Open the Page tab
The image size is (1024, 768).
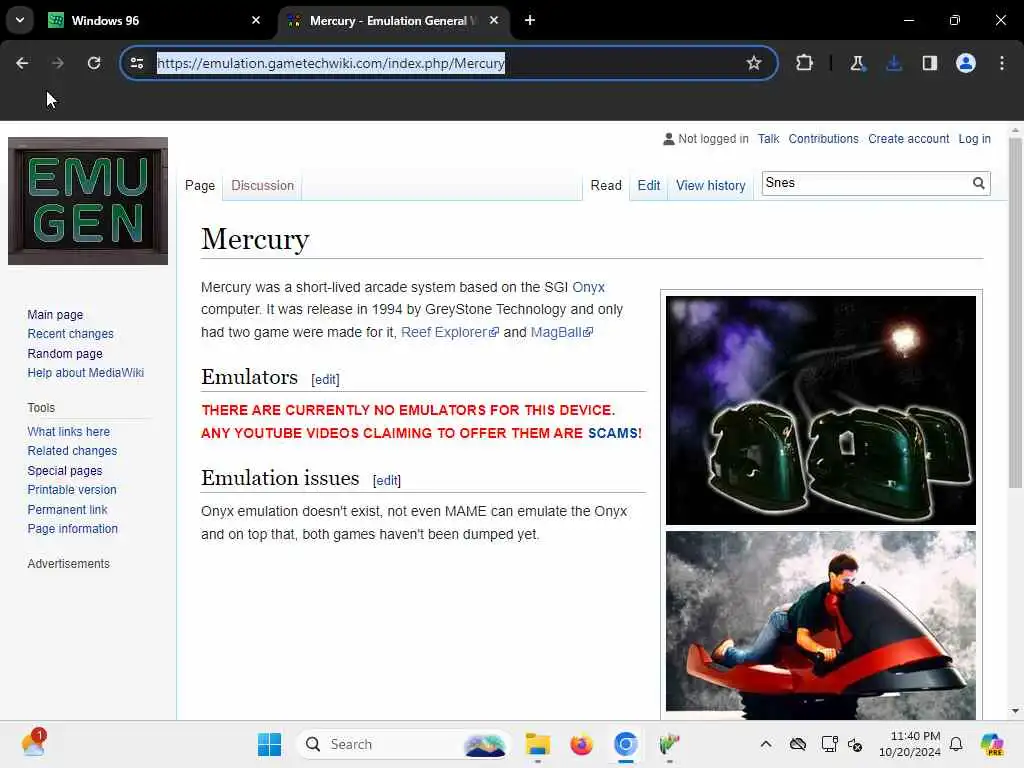tap(200, 185)
